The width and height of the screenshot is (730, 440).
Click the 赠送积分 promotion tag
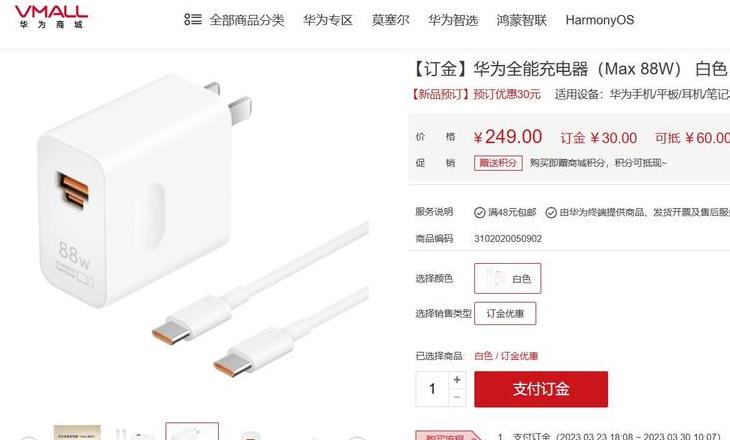[498, 163]
